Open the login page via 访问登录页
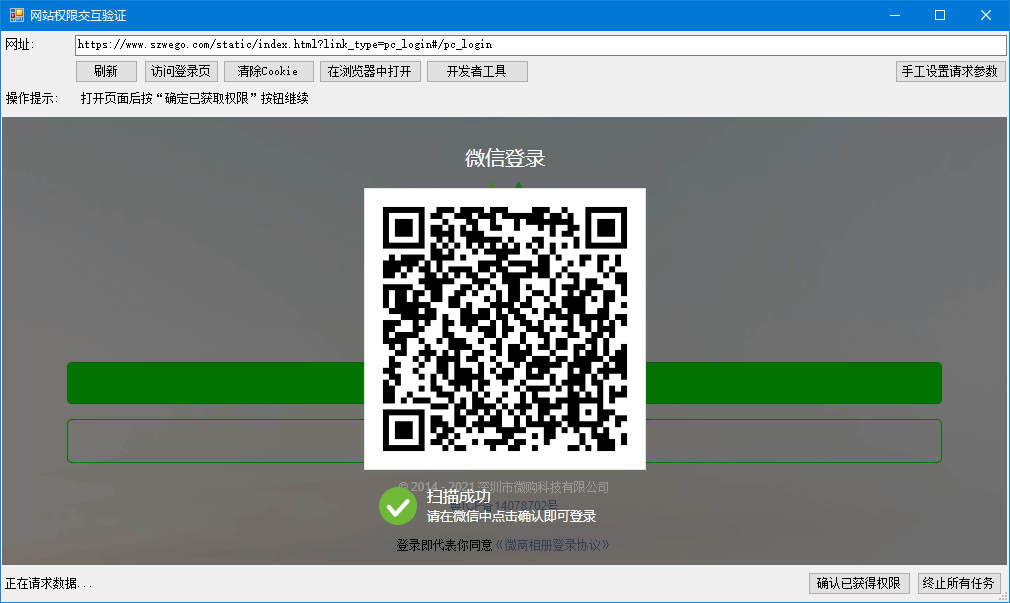This screenshot has height=603, width=1010. [181, 72]
